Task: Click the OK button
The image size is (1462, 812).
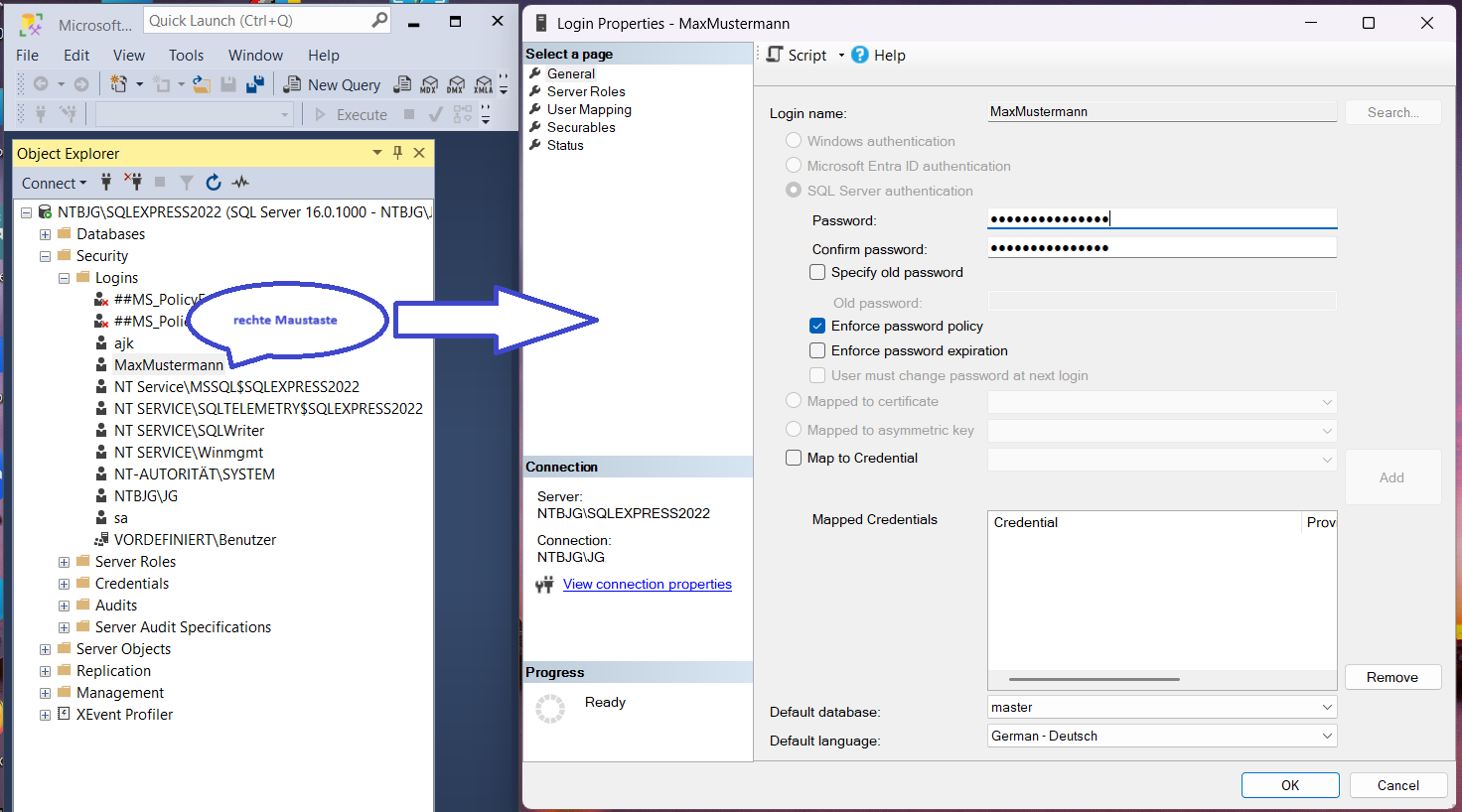Action: pyautogui.click(x=1290, y=785)
